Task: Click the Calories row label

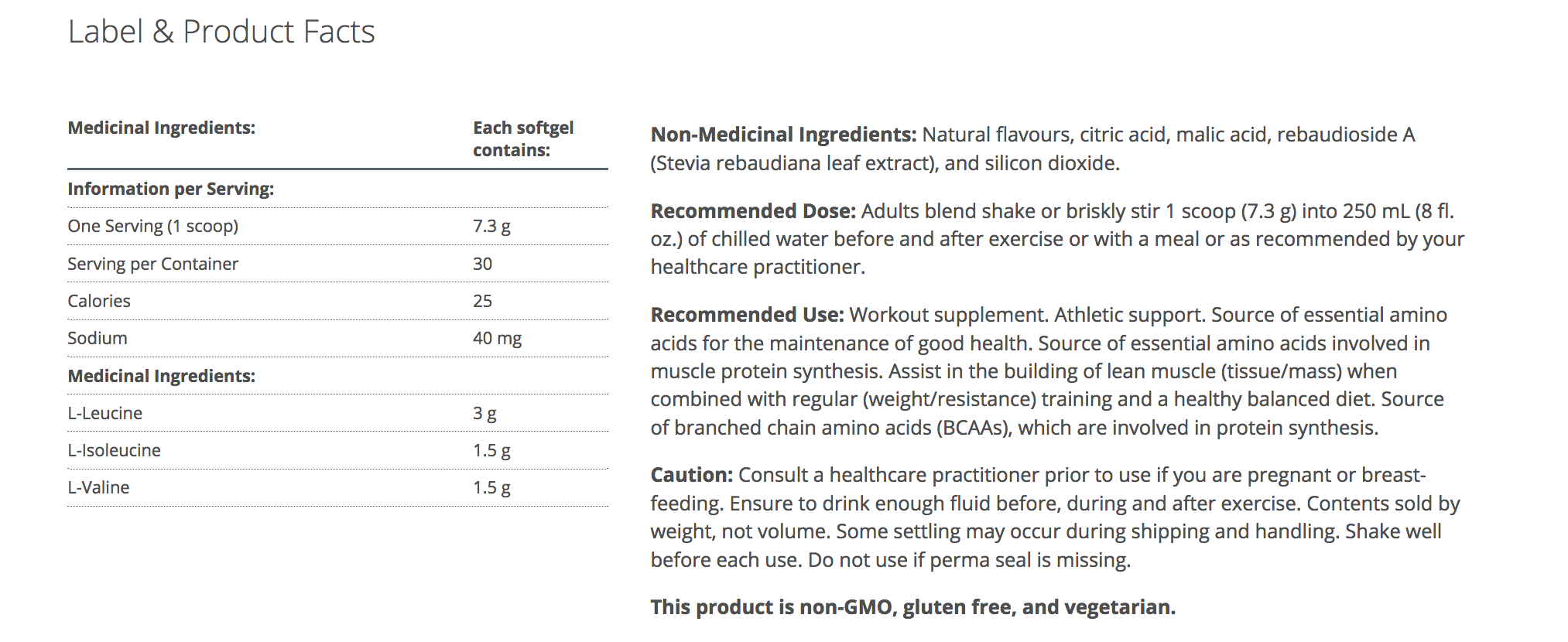Action: [x=99, y=301]
